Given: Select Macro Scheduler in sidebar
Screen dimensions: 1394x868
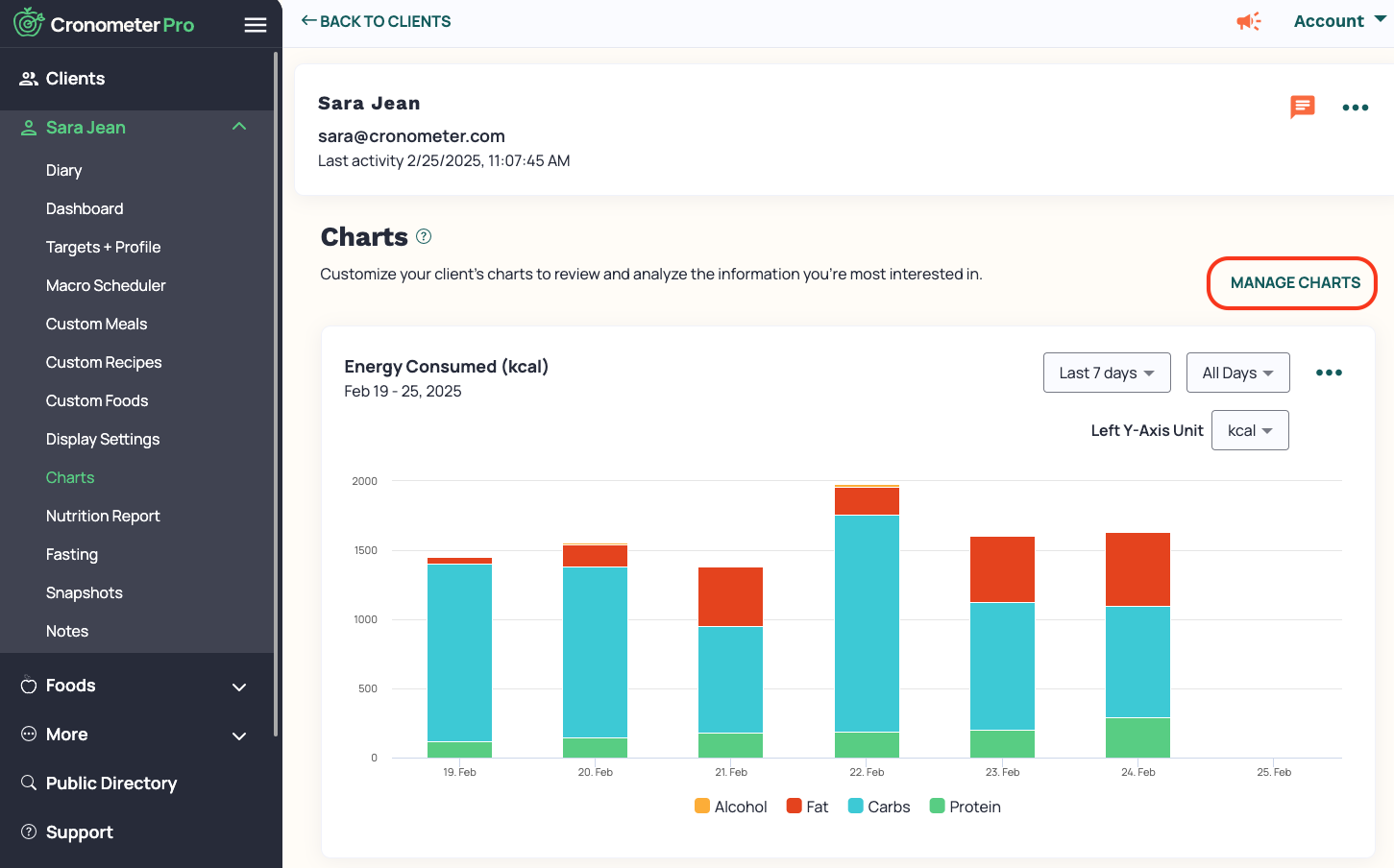Looking at the screenshot, I should coord(106,285).
